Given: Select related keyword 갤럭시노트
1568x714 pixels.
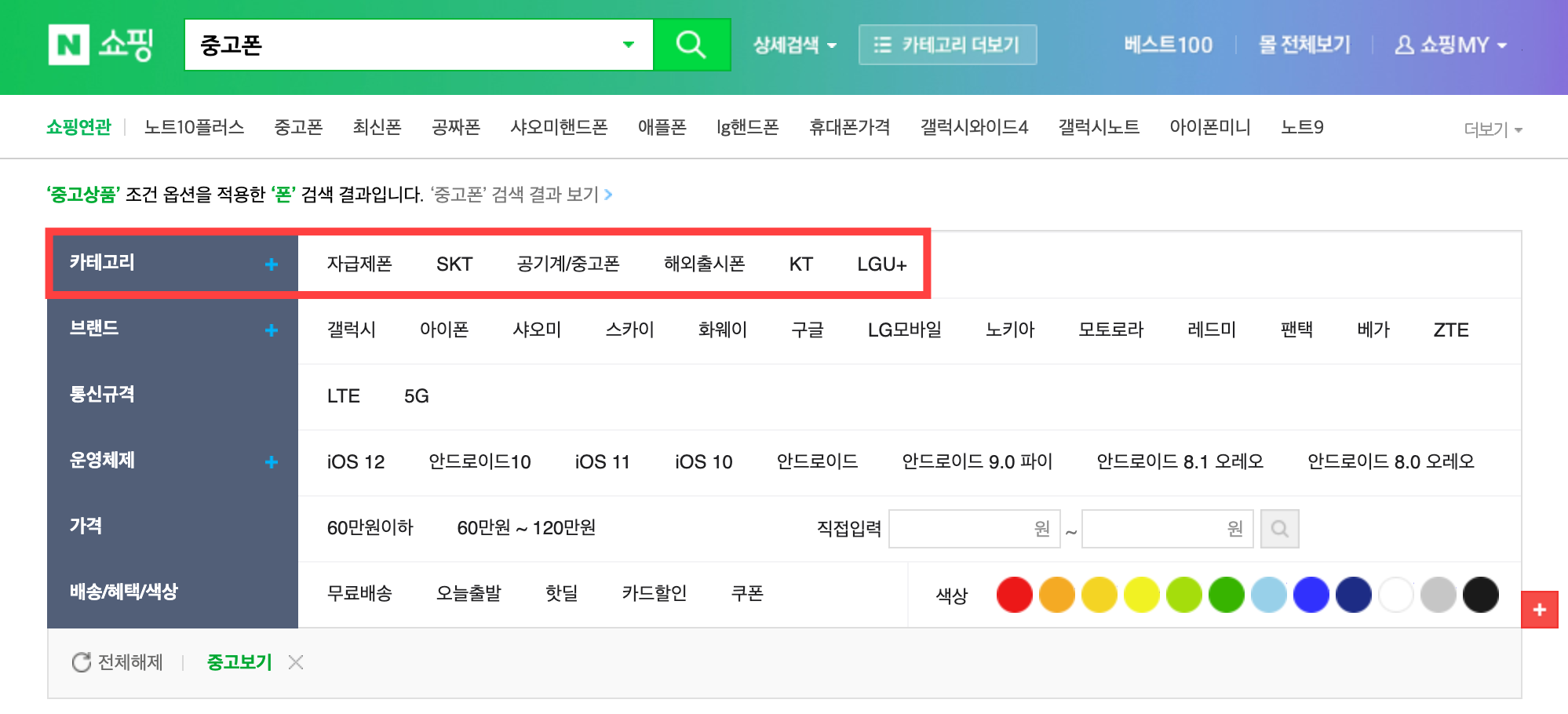Looking at the screenshot, I should click(1099, 127).
